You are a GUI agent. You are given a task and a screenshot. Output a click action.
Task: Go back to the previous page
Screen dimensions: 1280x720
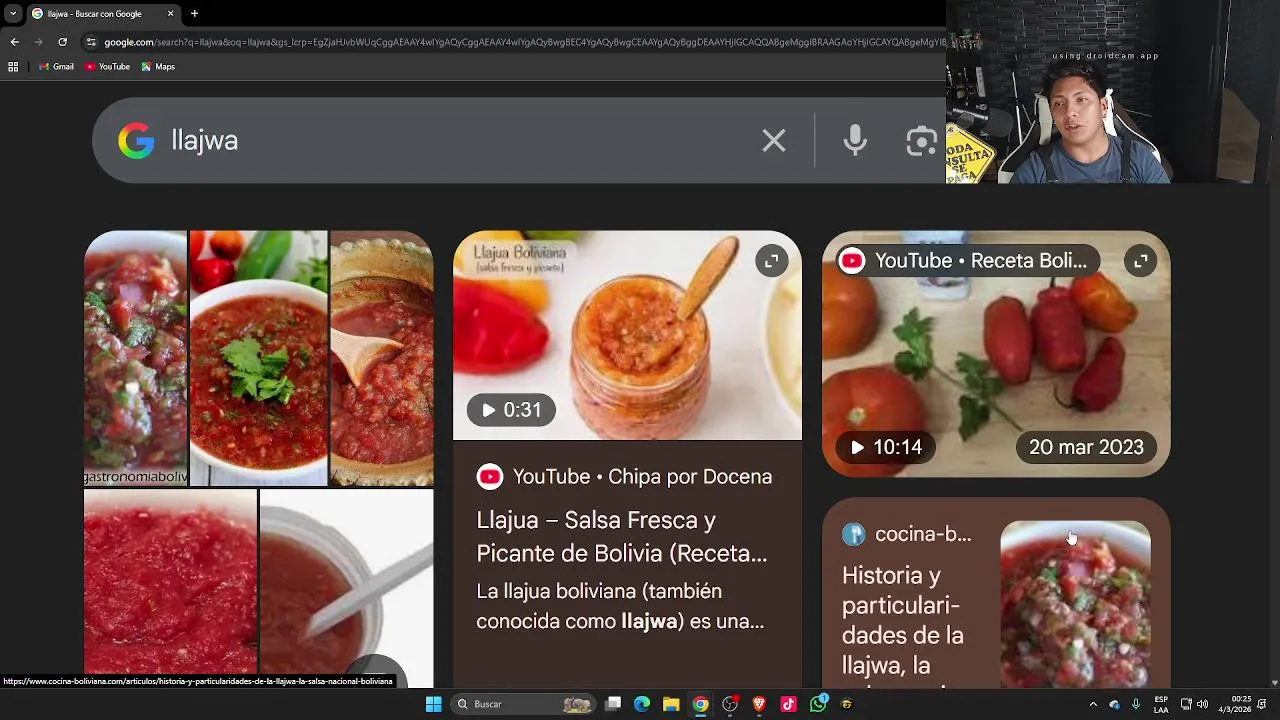coord(14,42)
